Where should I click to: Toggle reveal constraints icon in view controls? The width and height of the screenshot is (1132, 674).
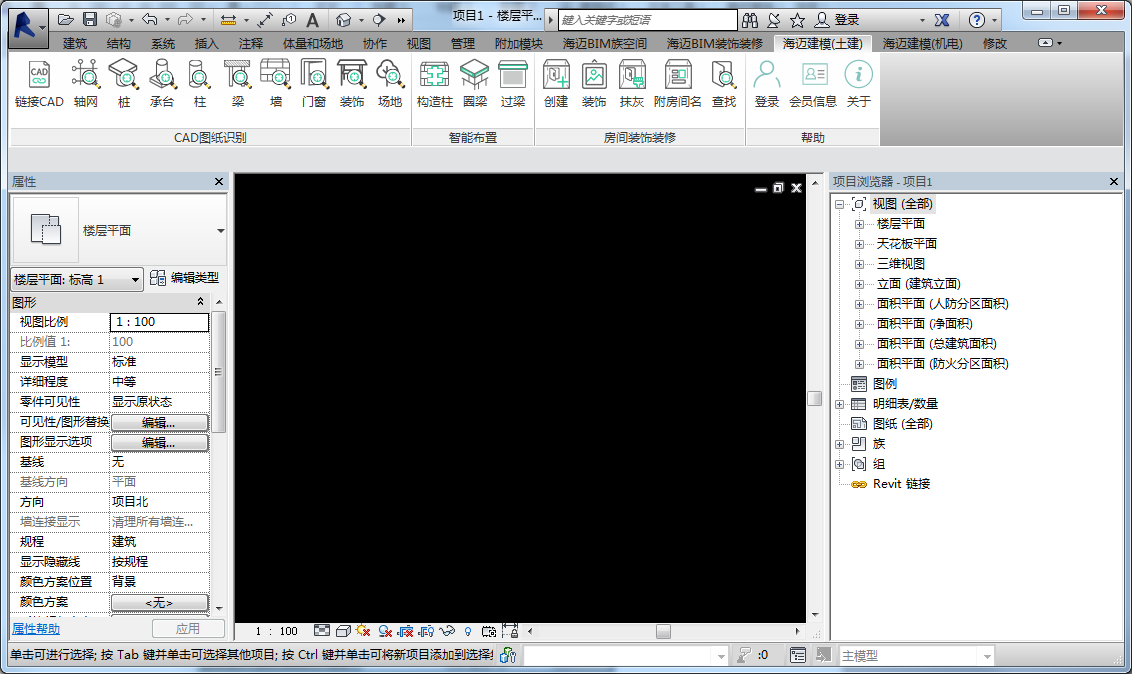click(x=510, y=631)
